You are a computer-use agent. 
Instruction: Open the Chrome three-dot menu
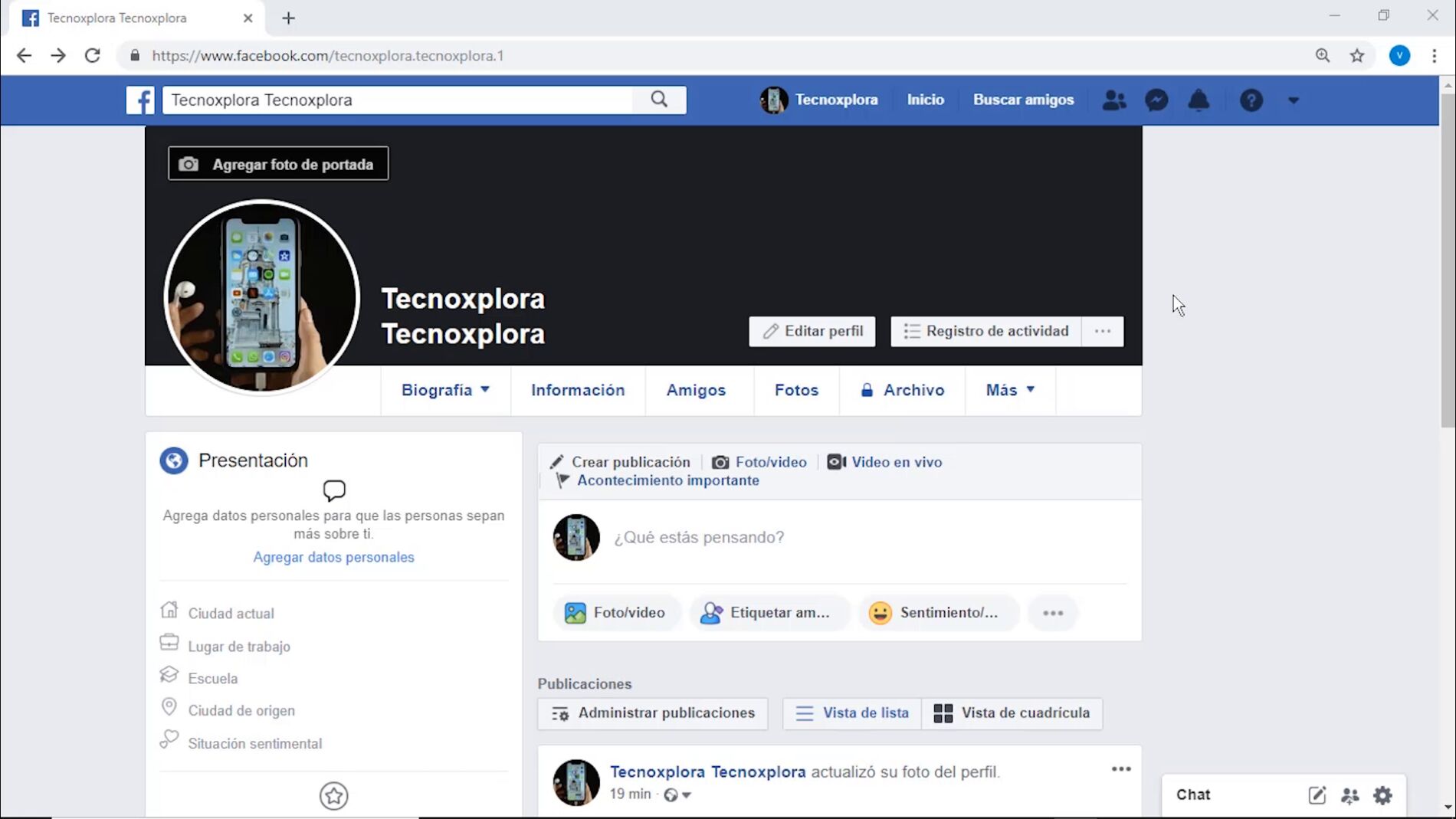point(1435,55)
